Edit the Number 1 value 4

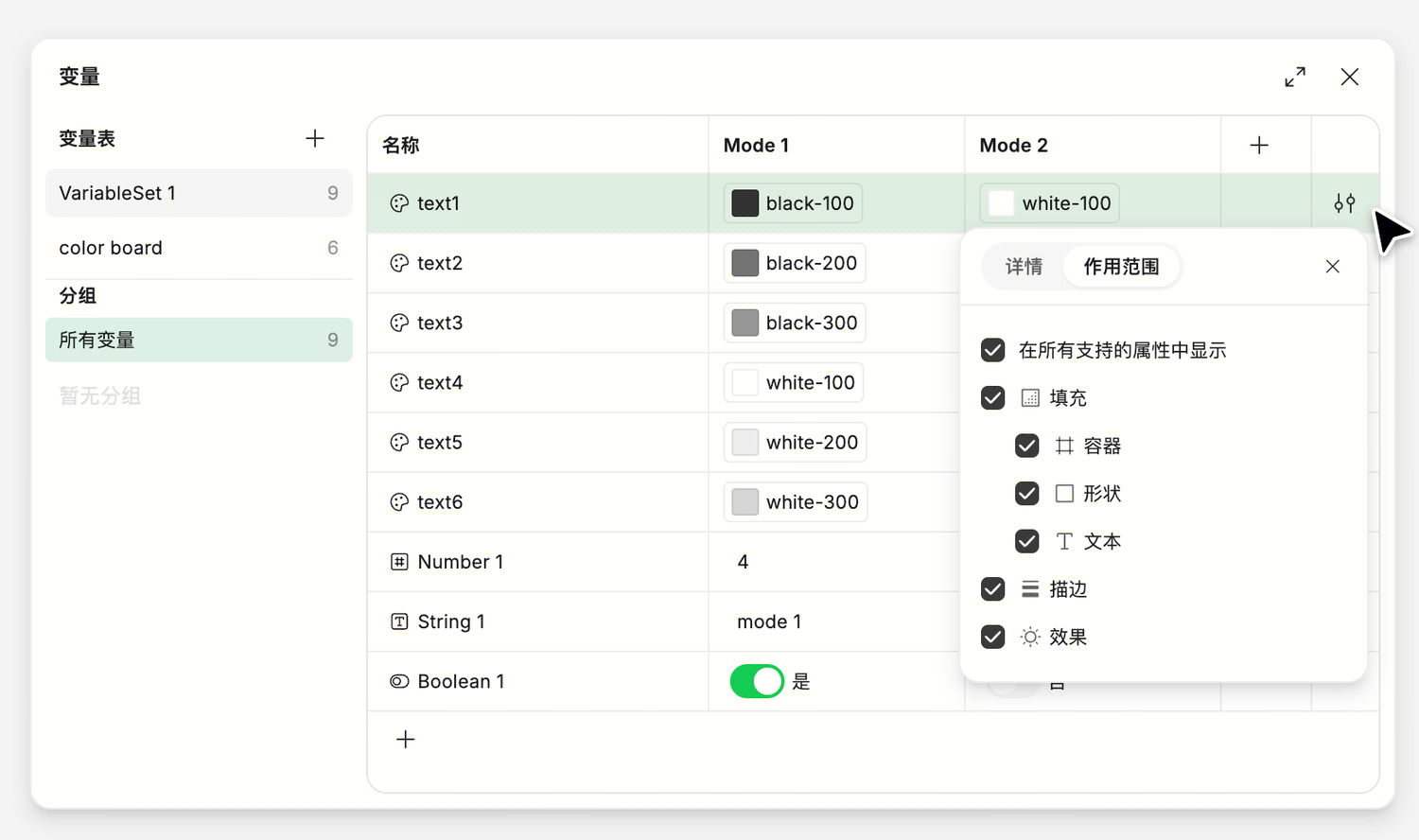tap(743, 562)
